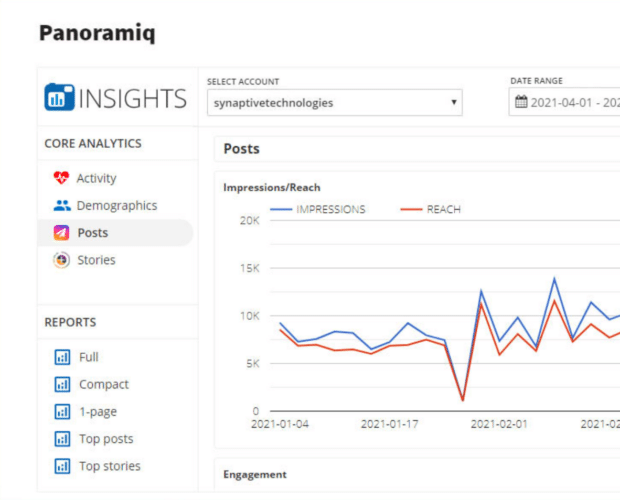Toggle the IMPRESSIONS series in chart legend

coord(318,209)
